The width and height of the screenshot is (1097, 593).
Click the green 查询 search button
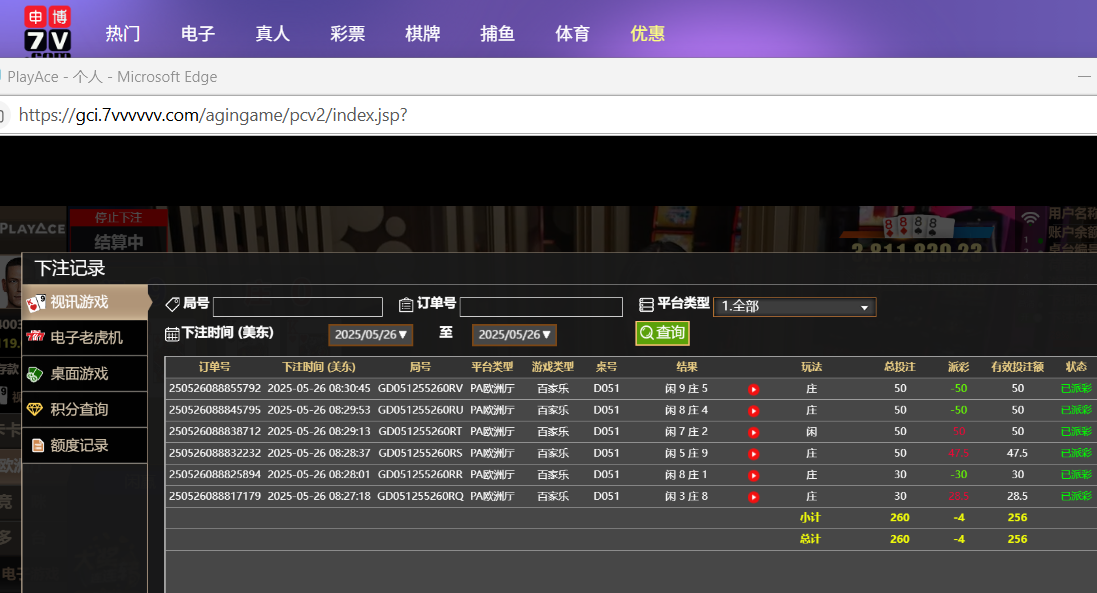click(x=662, y=333)
